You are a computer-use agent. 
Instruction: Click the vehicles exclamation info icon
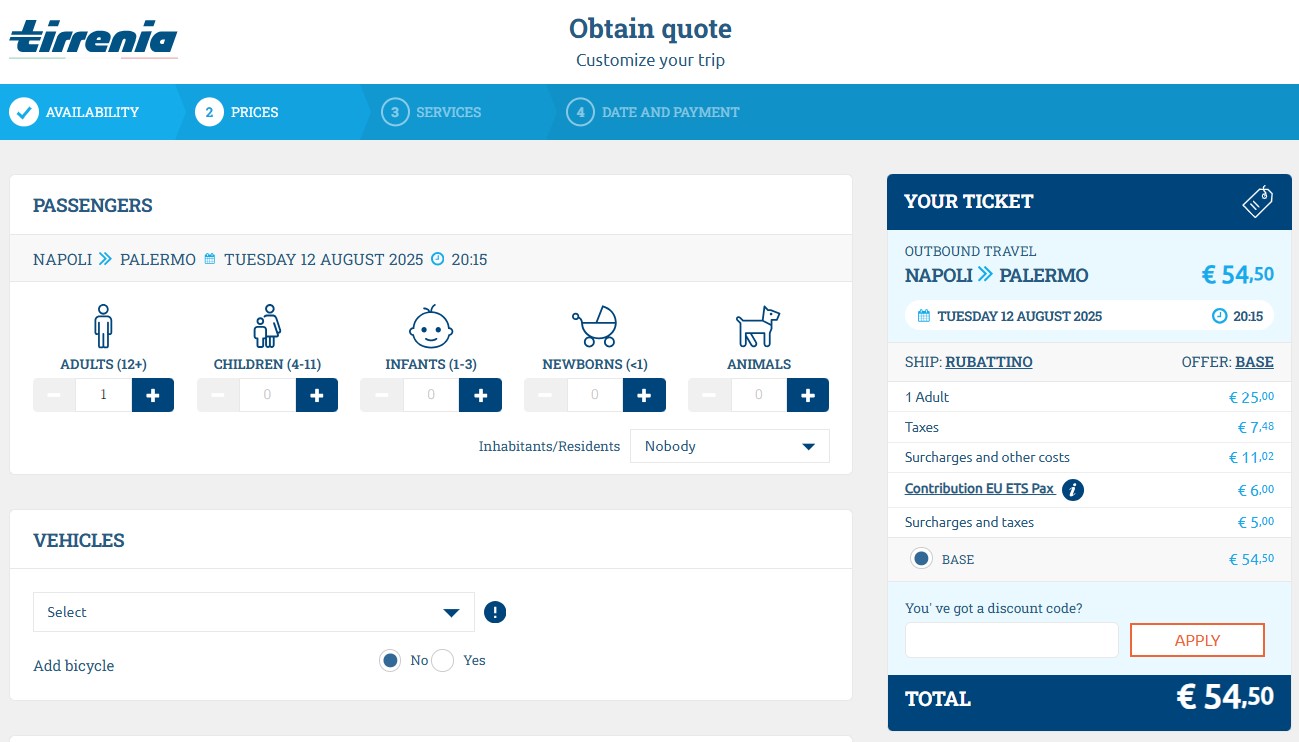tap(495, 612)
